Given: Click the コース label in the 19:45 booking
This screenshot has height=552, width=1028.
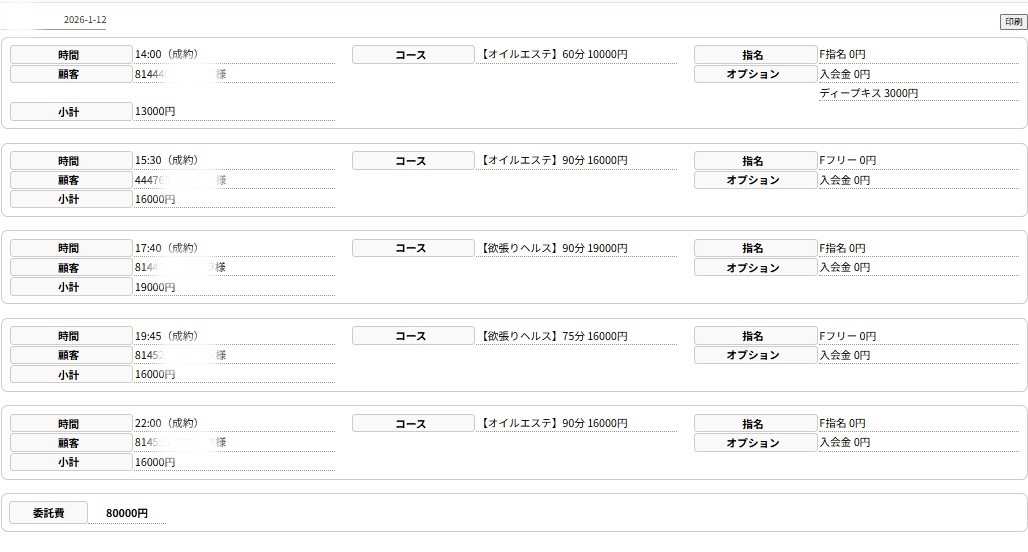Looking at the screenshot, I should [412, 336].
